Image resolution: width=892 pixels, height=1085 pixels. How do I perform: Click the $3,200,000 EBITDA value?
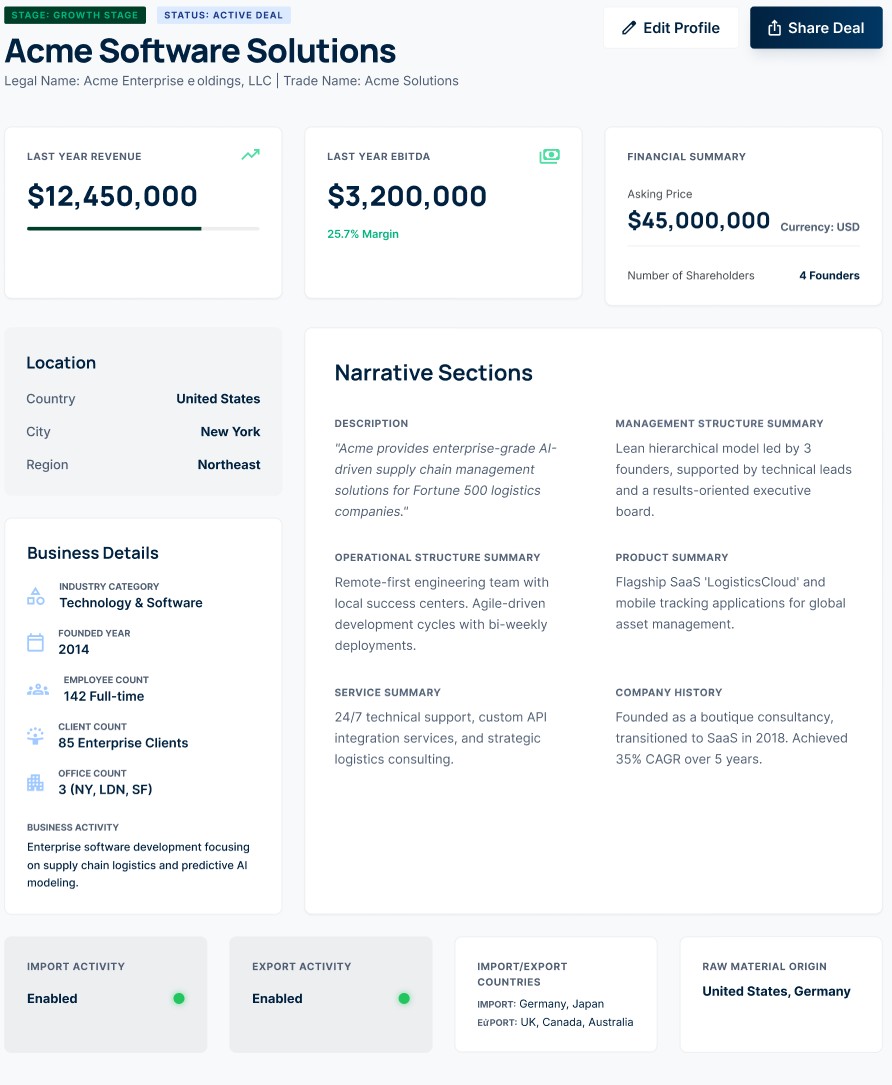[x=407, y=196]
